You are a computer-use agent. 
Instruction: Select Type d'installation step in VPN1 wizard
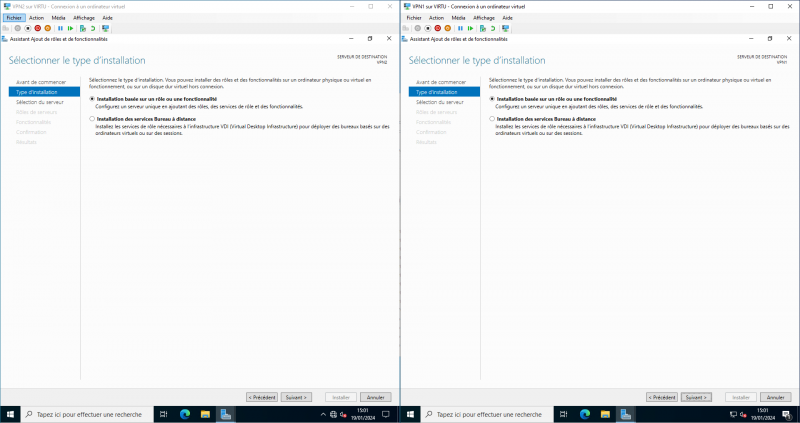pyautogui.click(x=444, y=92)
